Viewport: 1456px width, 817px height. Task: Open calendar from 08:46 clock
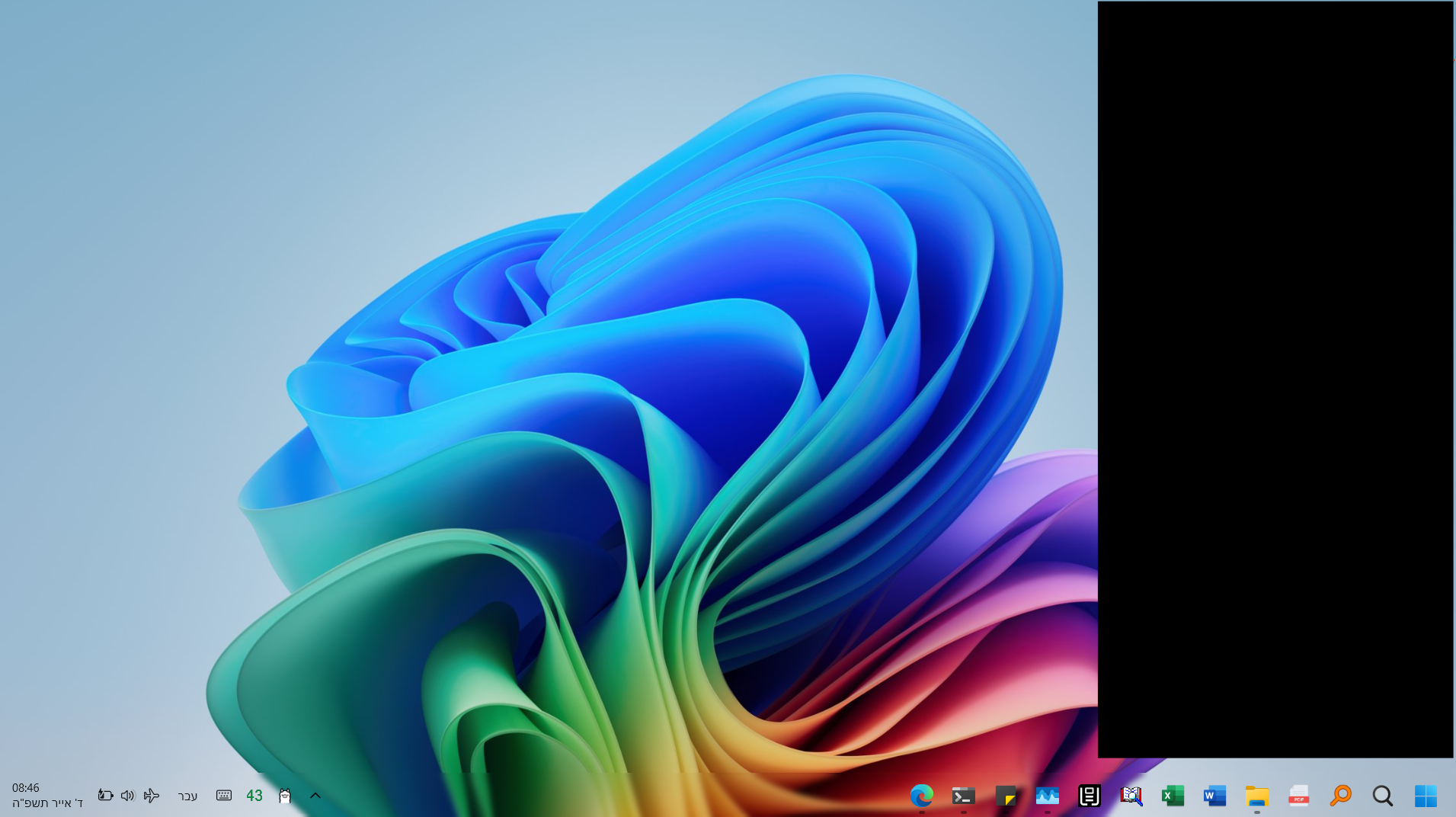(x=25, y=787)
